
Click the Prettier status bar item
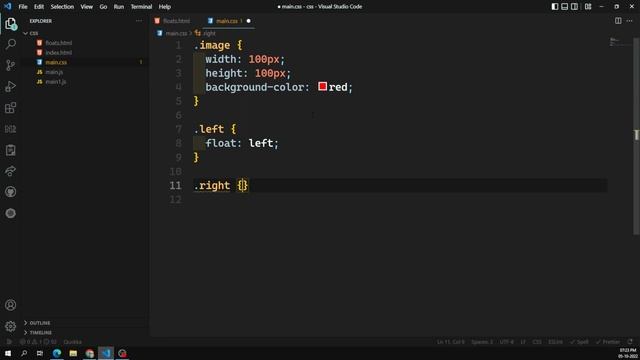(x=608, y=342)
